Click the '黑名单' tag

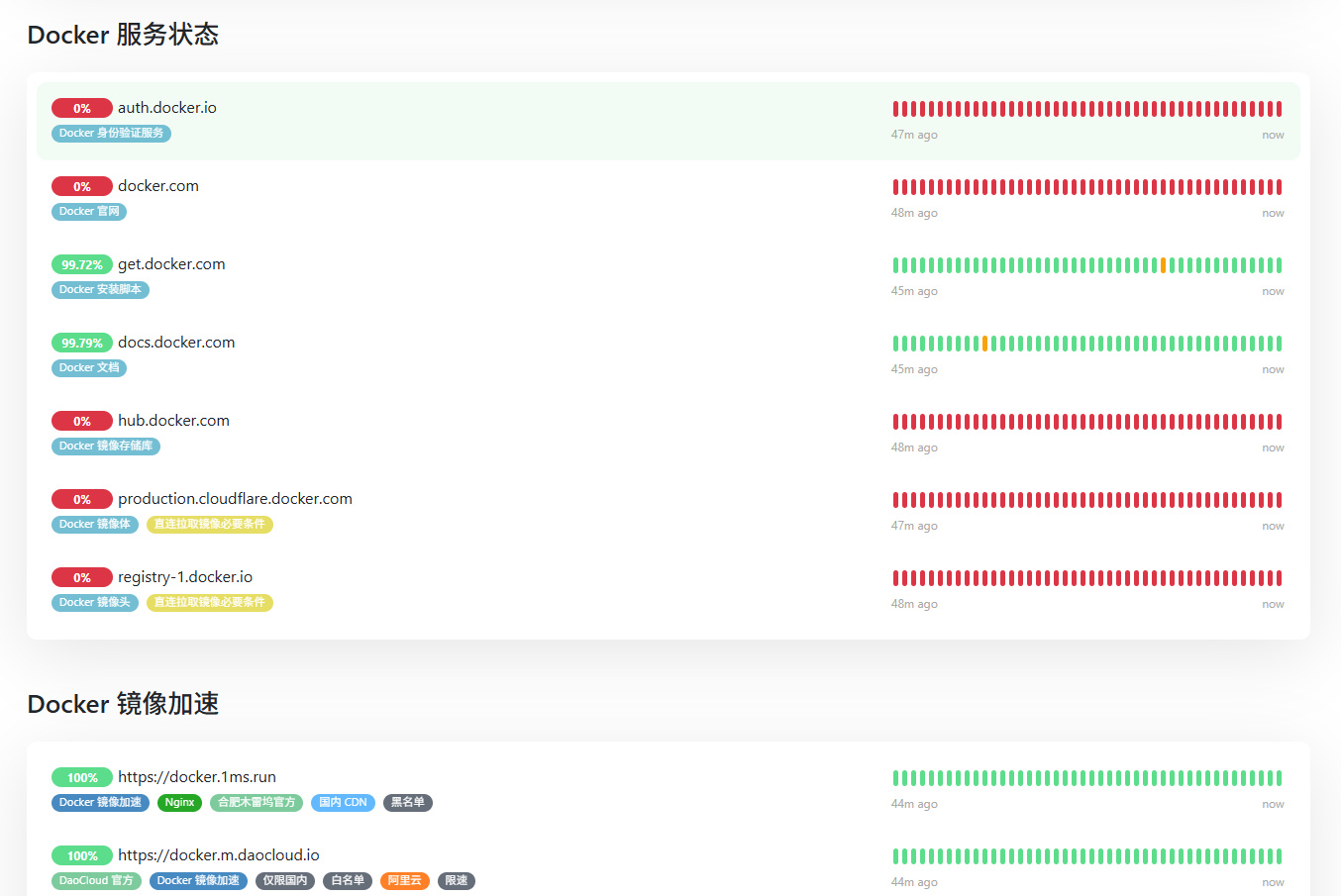click(x=408, y=803)
